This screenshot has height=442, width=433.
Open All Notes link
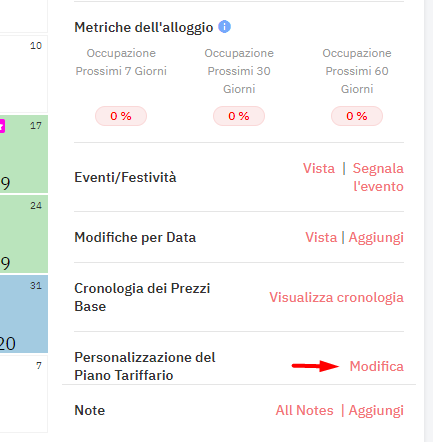[304, 410]
